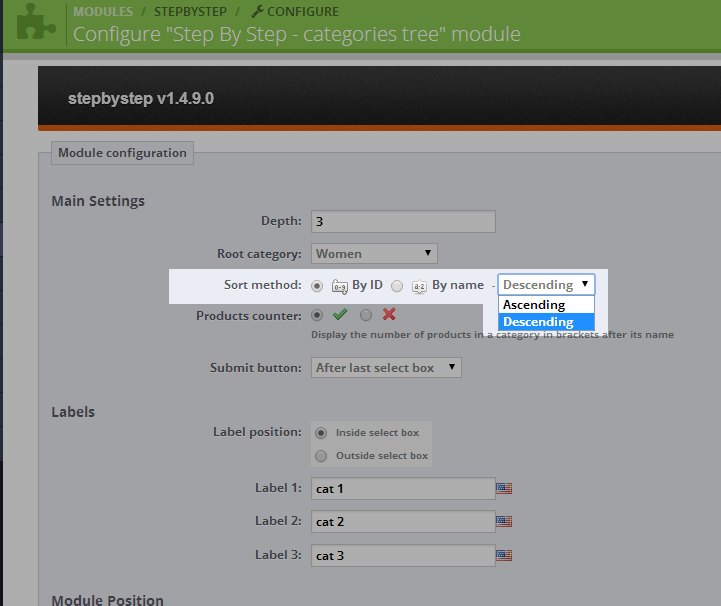Click the green puzzle piece module icon
This screenshot has height=606, width=721.
36,23
